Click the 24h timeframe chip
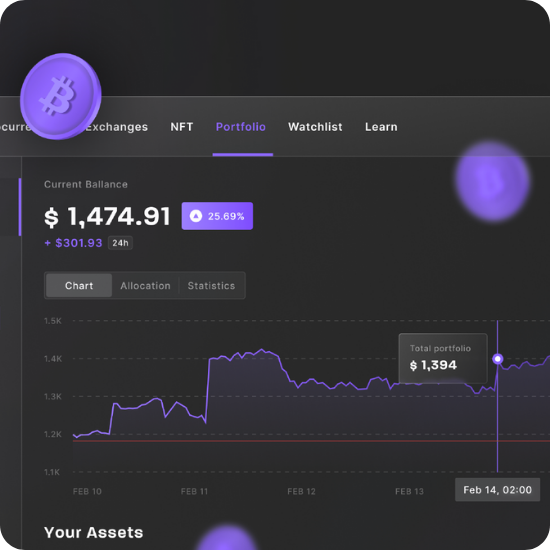The height and width of the screenshot is (550, 550). [x=120, y=243]
